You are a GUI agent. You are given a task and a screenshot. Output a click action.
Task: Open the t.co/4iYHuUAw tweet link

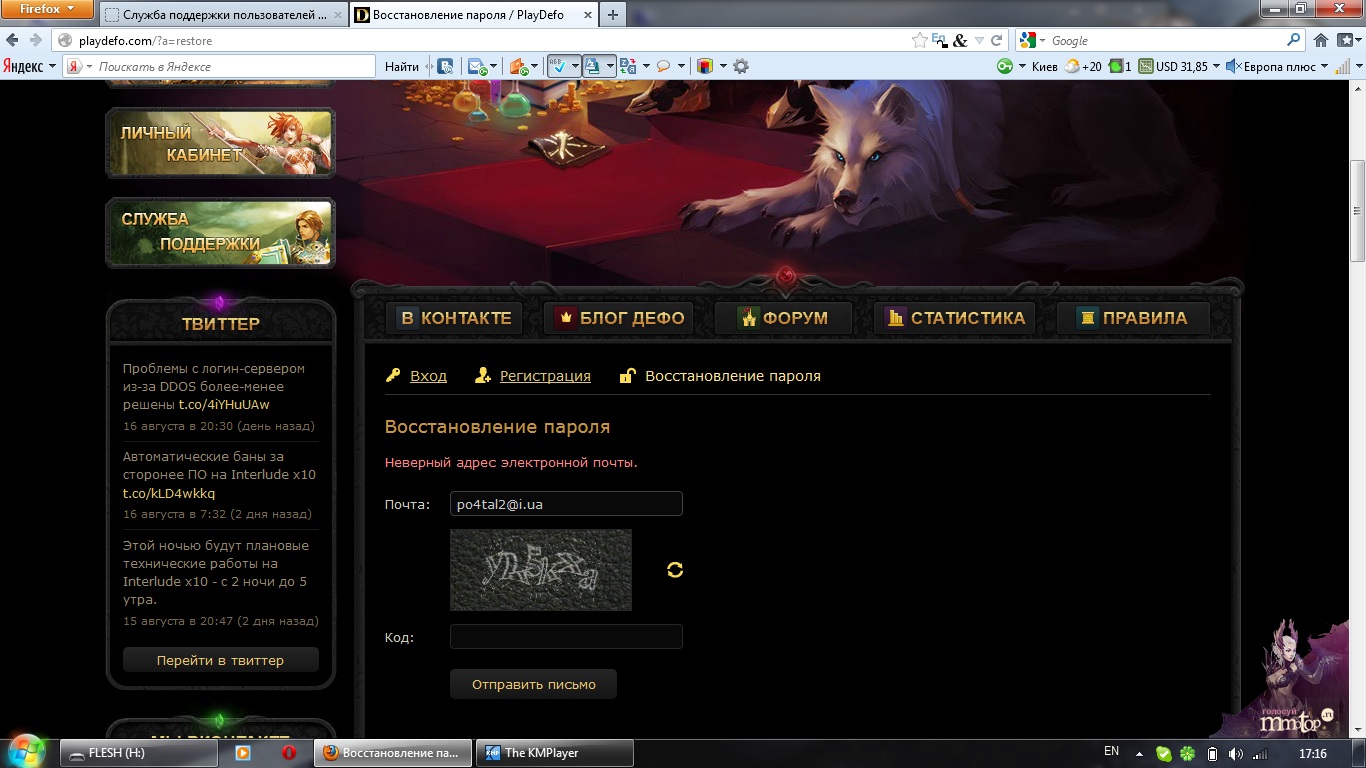click(224, 405)
